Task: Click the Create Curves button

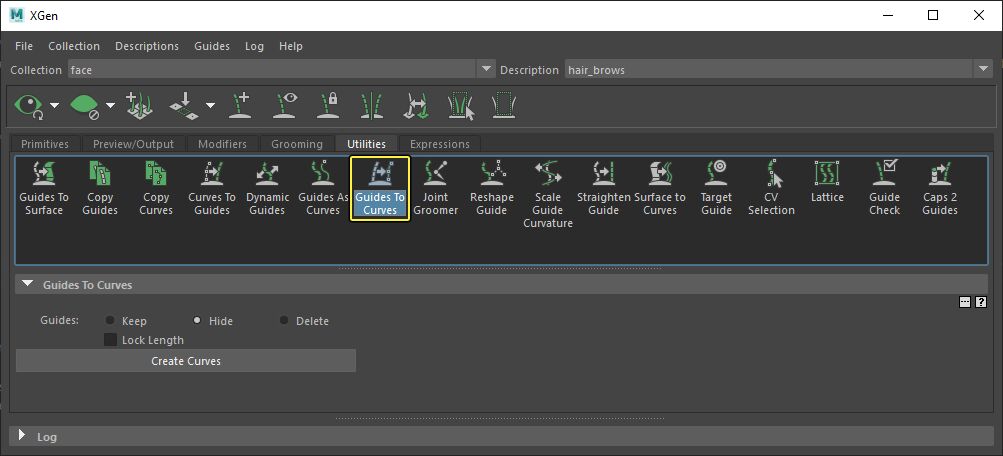Action: (186, 361)
